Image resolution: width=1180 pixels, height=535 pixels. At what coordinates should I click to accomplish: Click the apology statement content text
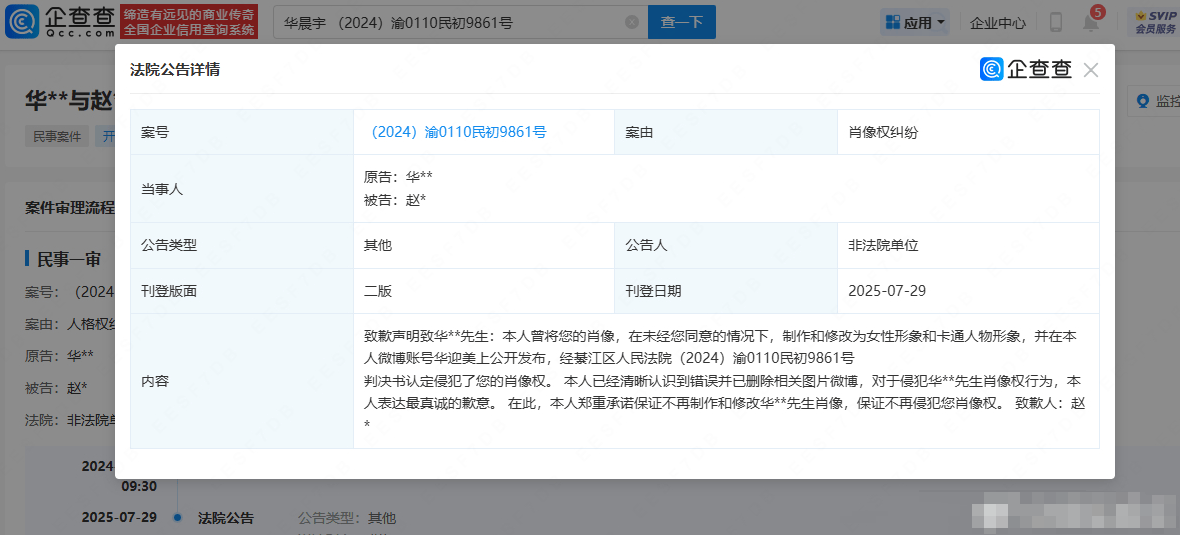[723, 380]
